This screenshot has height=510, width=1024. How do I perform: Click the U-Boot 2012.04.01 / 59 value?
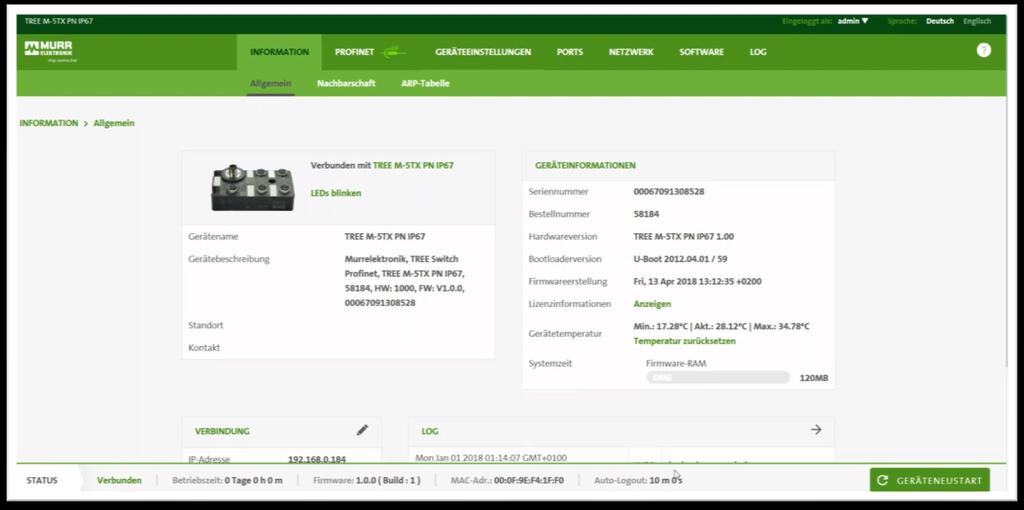pos(680,259)
